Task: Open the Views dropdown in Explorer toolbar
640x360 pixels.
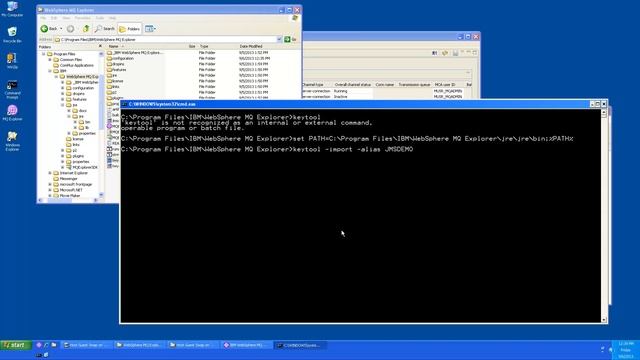Action: coord(150,29)
